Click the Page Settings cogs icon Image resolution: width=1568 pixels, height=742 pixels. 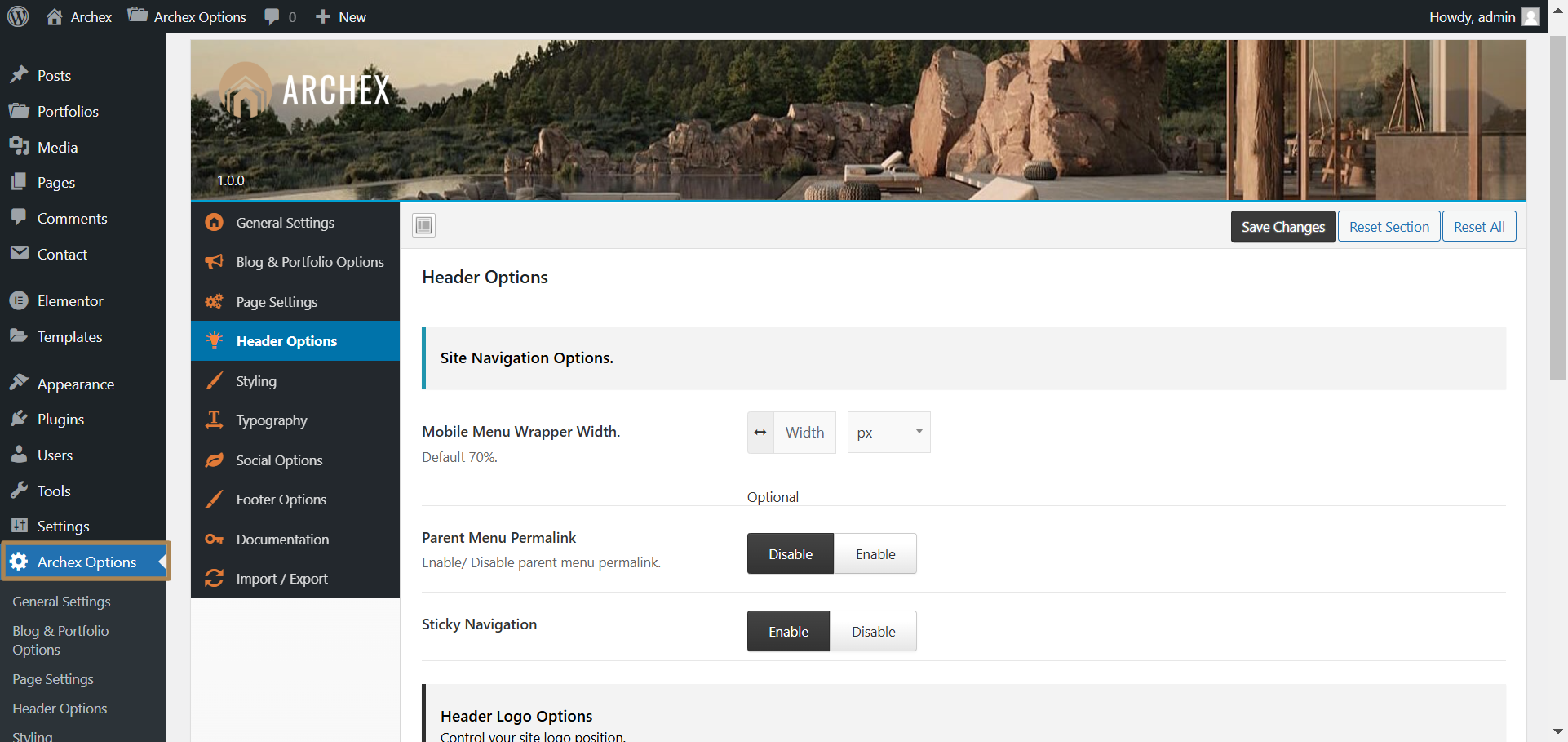[x=214, y=301]
